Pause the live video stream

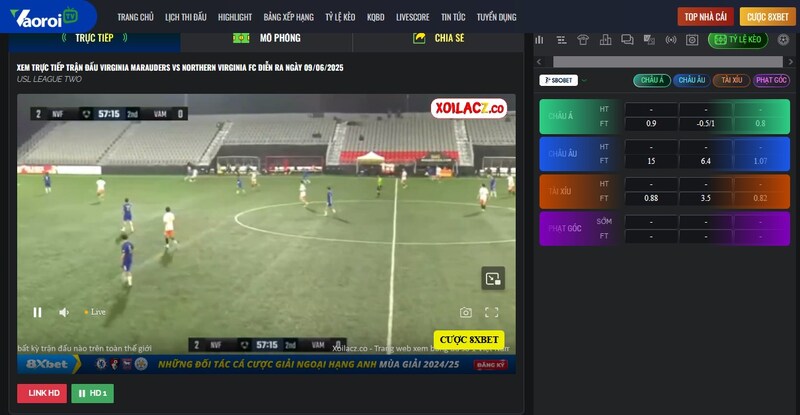click(x=37, y=312)
